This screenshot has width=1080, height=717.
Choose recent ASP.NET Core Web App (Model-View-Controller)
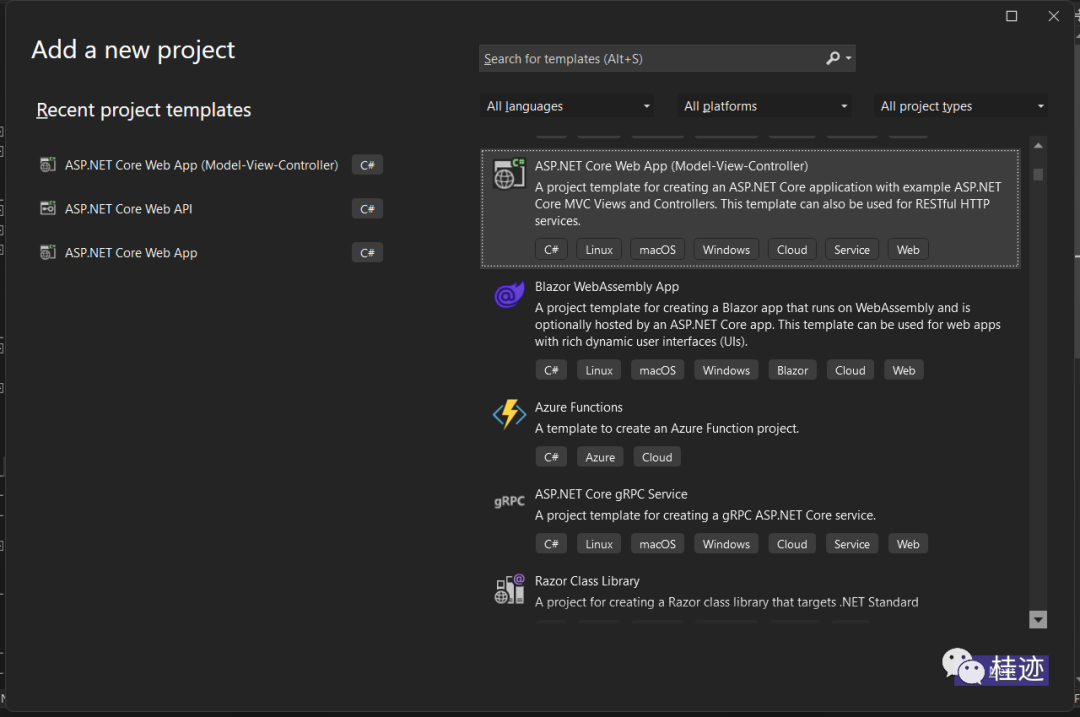(x=201, y=165)
